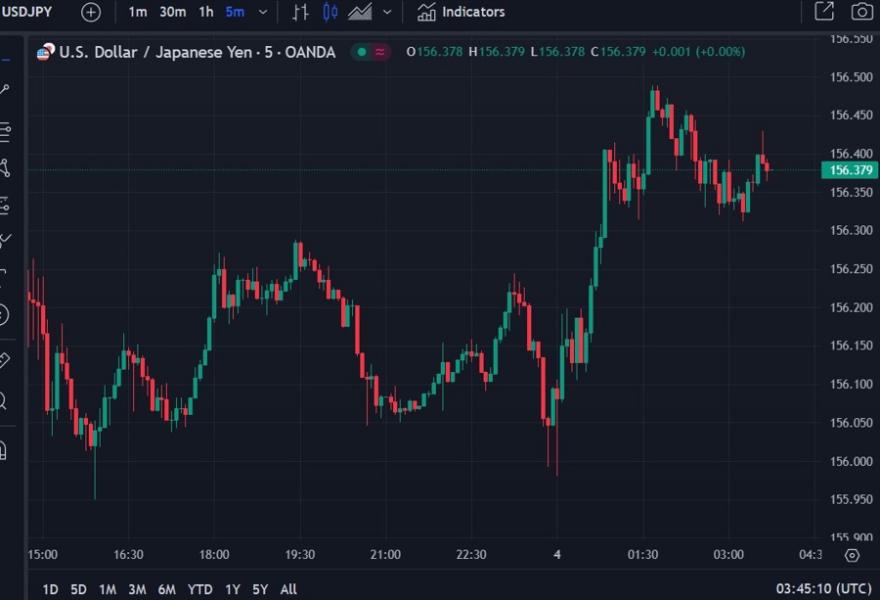Open the chart type dropdown arrow
The height and width of the screenshot is (600, 880).
[387, 11]
